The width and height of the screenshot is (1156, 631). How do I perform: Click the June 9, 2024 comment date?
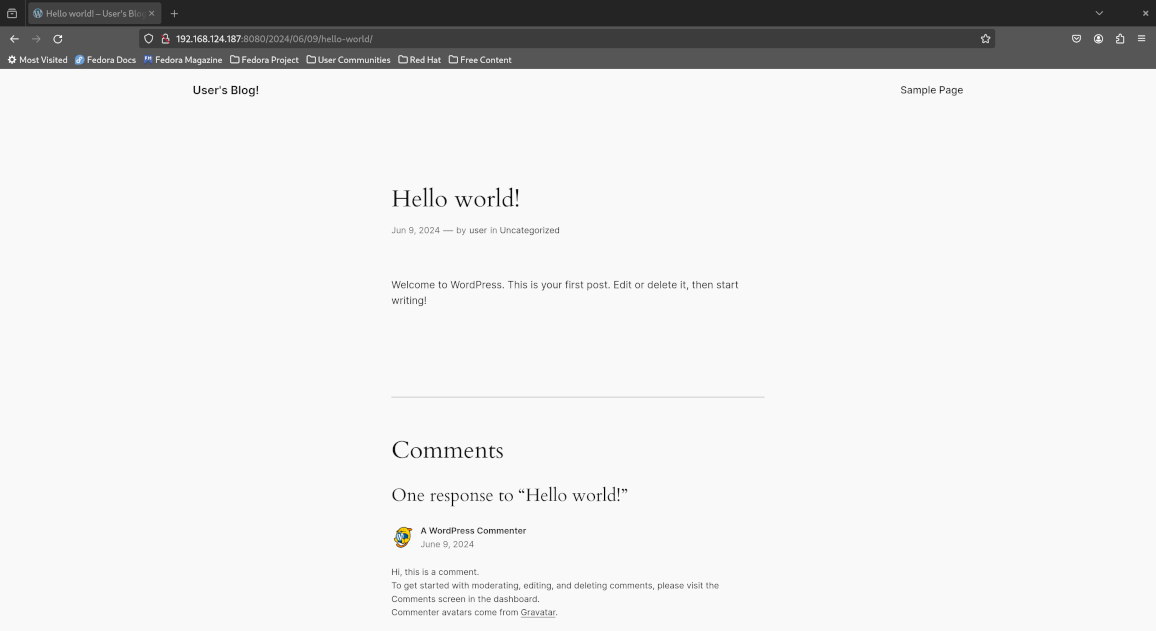coord(447,544)
